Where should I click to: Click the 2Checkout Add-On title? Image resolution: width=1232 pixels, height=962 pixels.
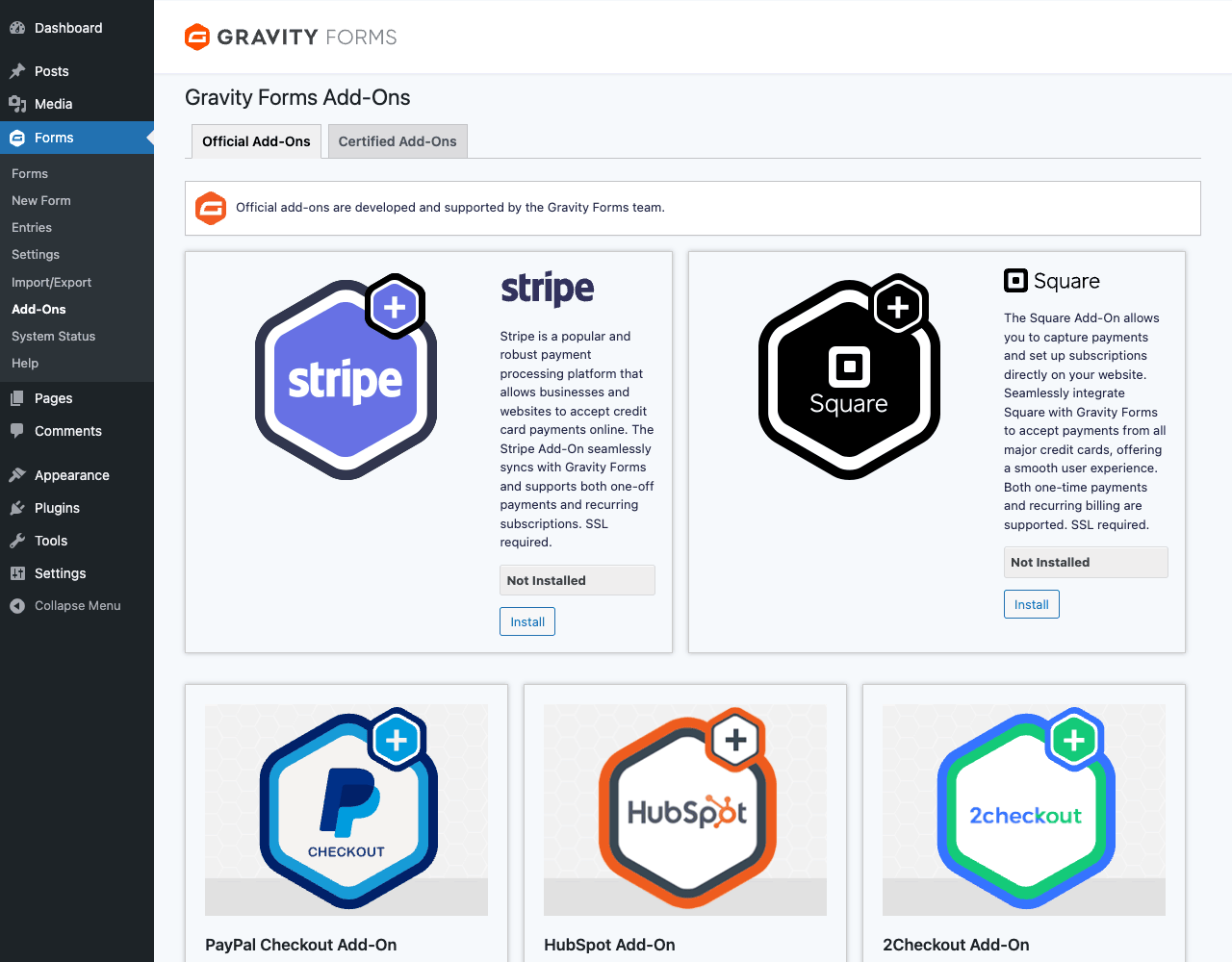pyautogui.click(x=956, y=945)
